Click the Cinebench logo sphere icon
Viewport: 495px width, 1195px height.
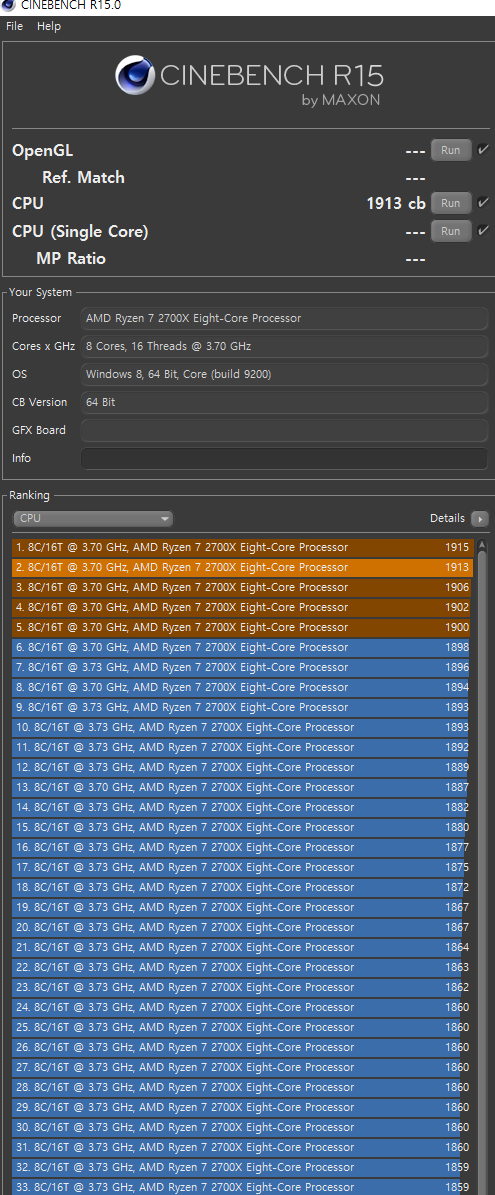pyautogui.click(x=135, y=75)
